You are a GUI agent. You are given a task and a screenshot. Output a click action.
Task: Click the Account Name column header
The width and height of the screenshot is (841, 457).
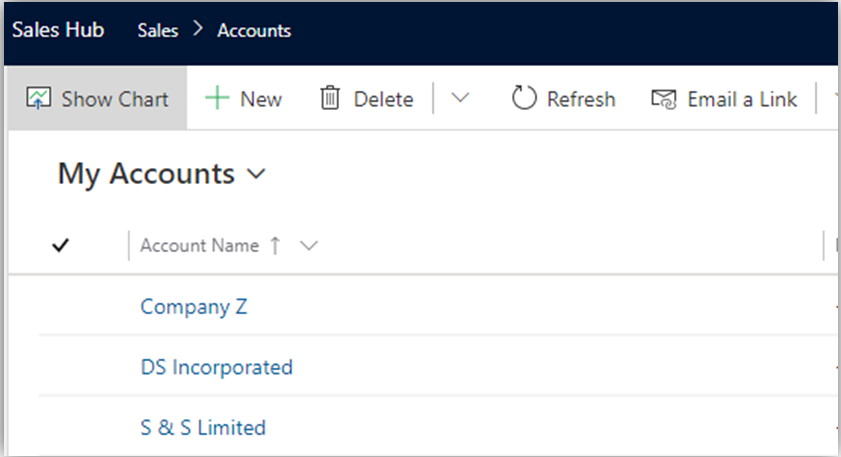200,245
